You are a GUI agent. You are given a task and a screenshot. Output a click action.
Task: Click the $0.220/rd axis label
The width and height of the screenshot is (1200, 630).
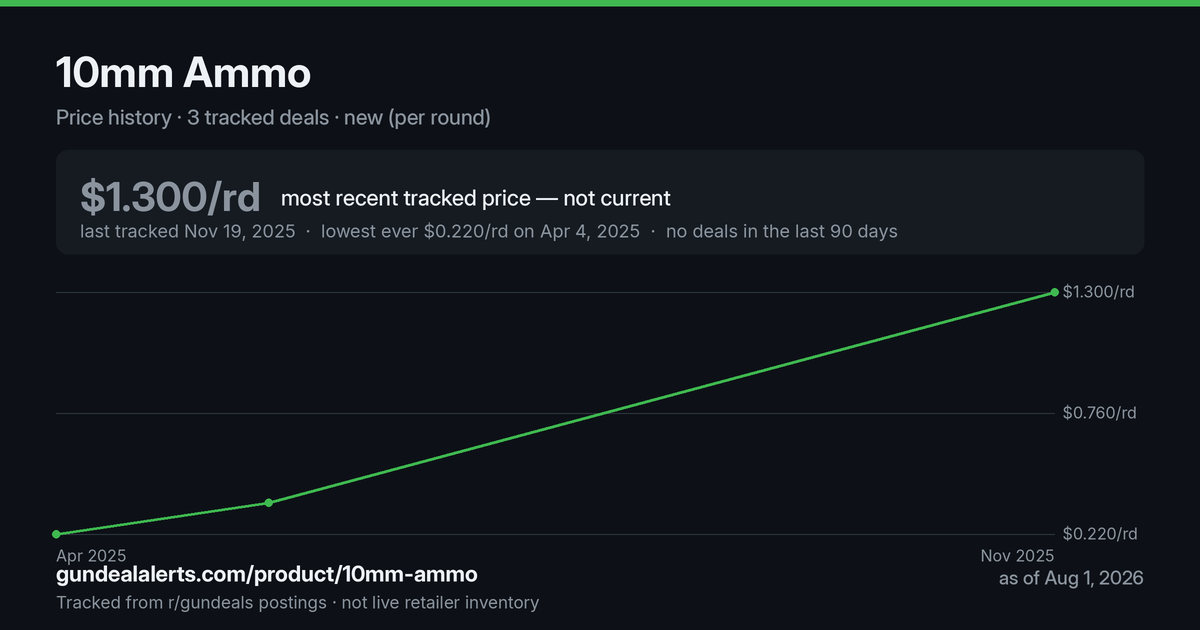pos(1099,534)
